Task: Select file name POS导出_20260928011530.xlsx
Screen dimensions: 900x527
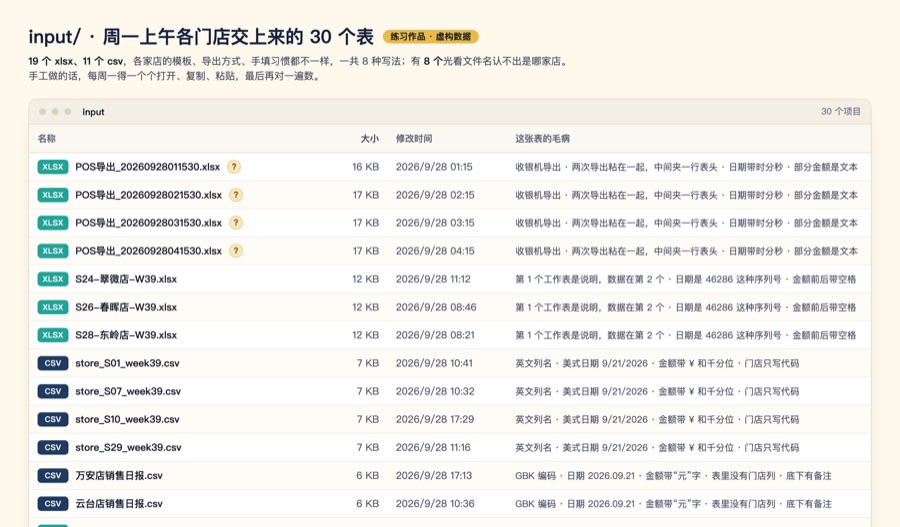Action: point(148,167)
